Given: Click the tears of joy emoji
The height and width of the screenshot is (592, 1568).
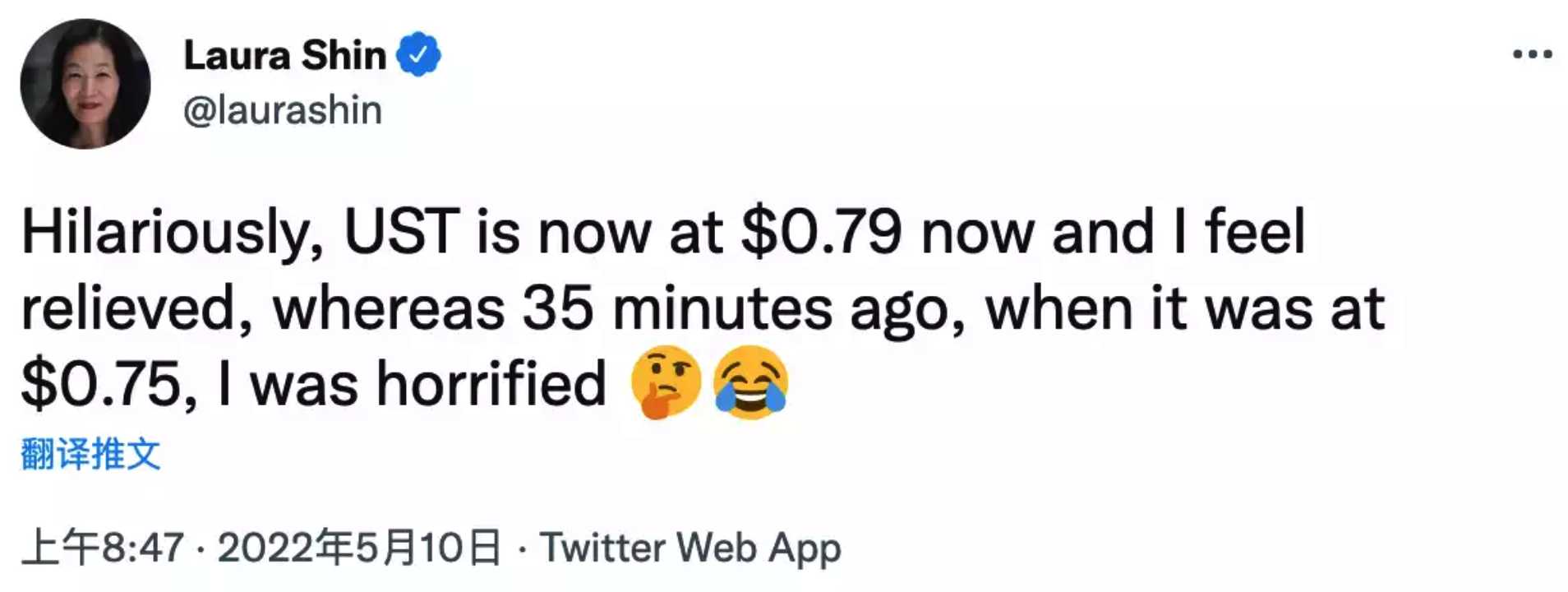Looking at the screenshot, I should click(x=750, y=382).
